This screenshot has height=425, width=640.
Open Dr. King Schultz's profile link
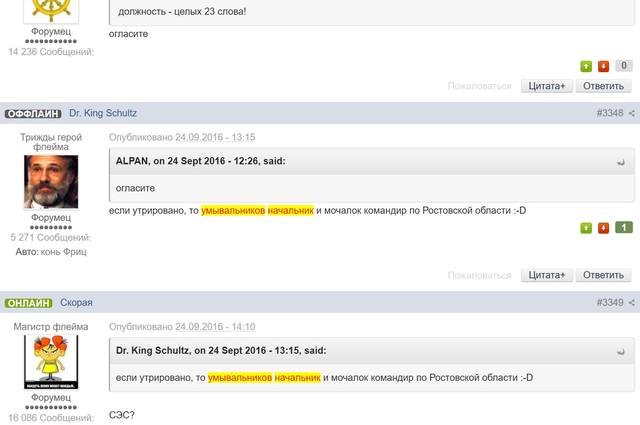coord(103,113)
